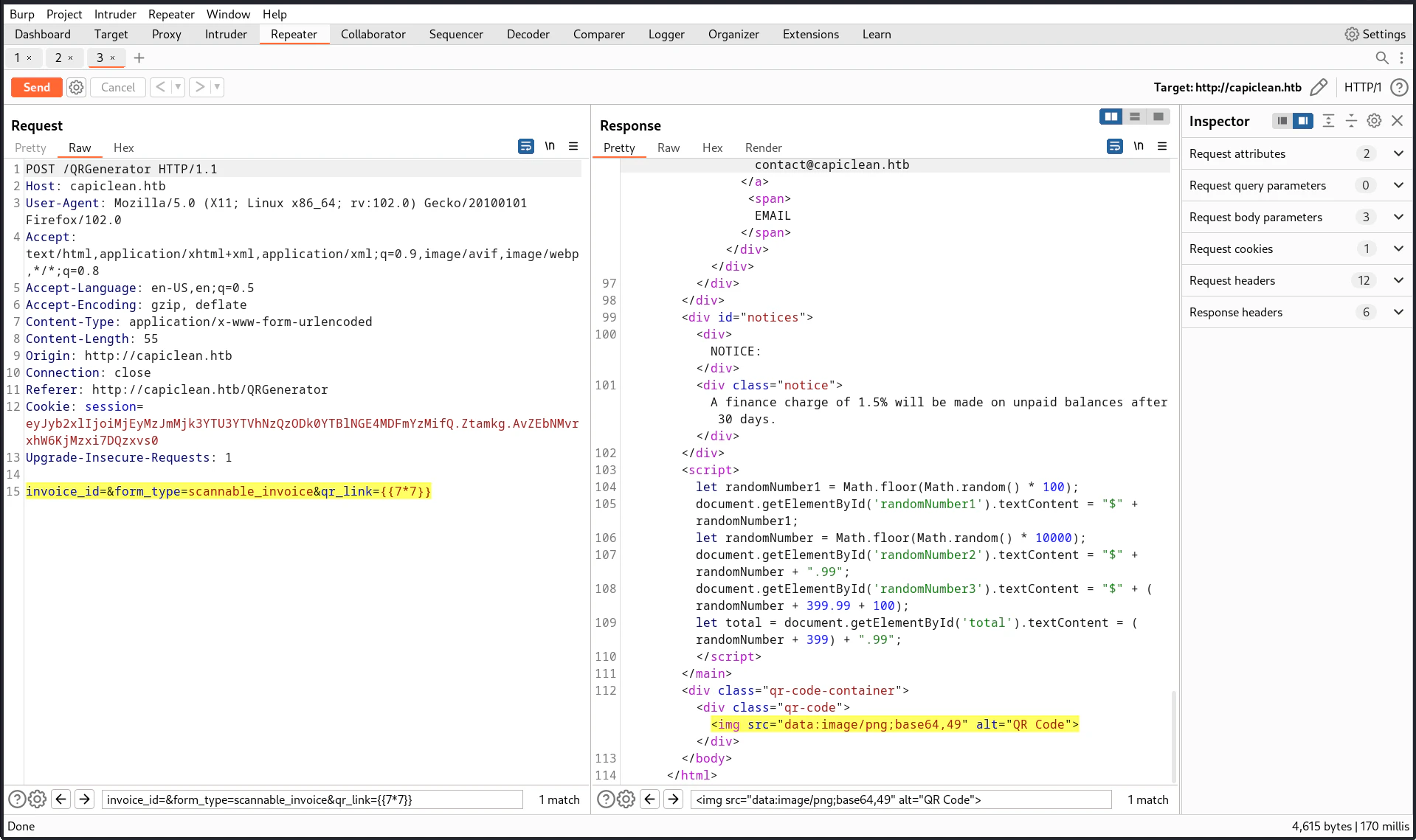
Task: Switch to top-bottom layout view
Action: click(x=1135, y=117)
